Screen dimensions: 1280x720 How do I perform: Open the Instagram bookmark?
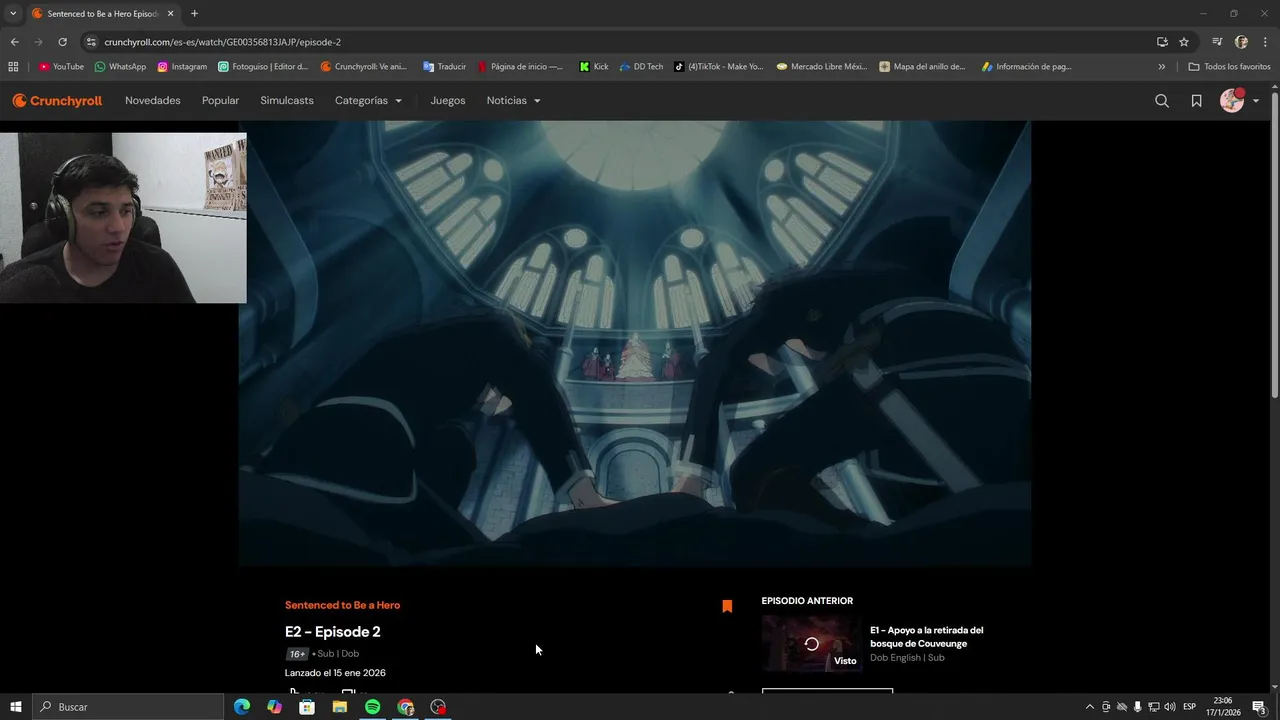click(x=182, y=67)
